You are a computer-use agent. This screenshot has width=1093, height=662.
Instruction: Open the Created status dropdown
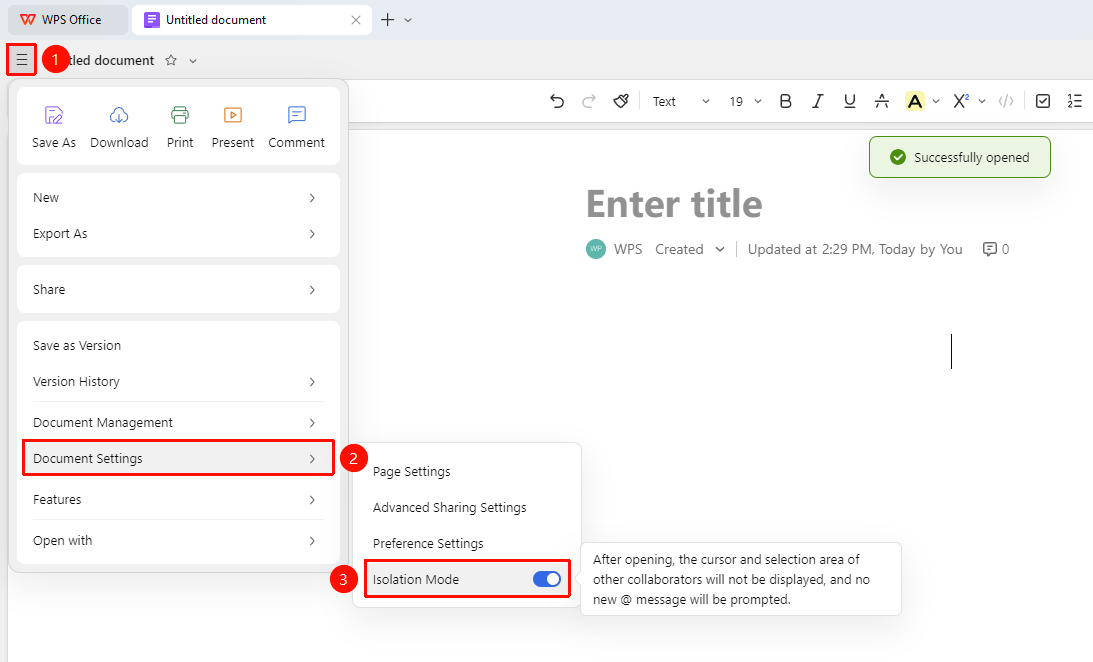pyautogui.click(x=690, y=249)
